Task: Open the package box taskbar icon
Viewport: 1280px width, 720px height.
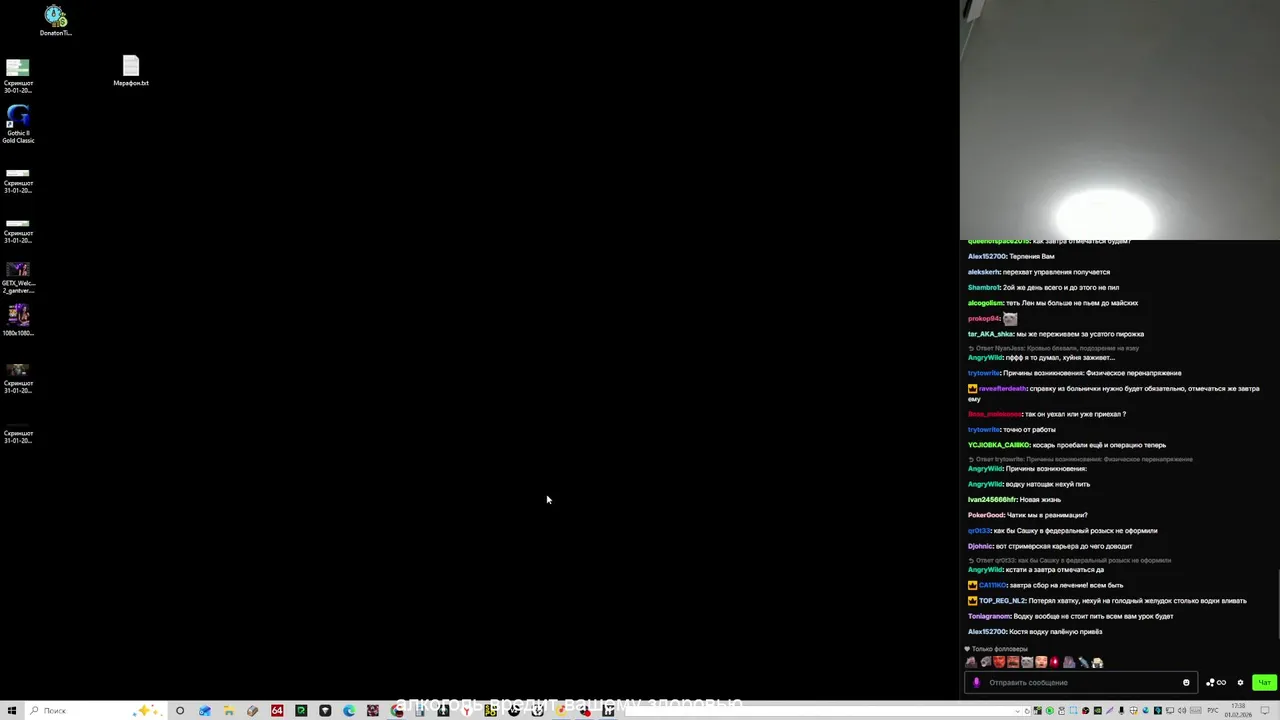Action: tap(253, 711)
